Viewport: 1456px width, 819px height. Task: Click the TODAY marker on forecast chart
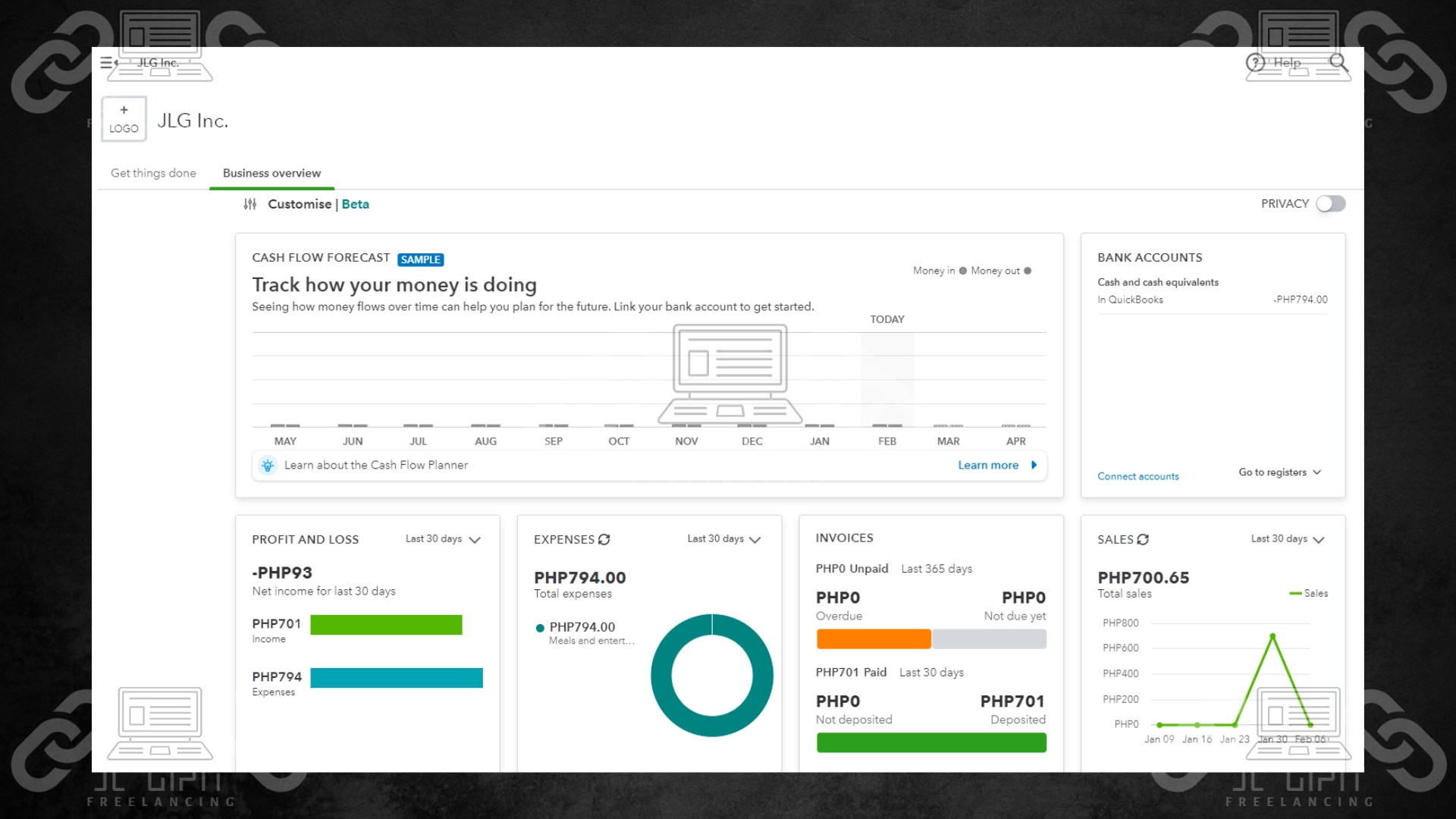[x=887, y=319]
